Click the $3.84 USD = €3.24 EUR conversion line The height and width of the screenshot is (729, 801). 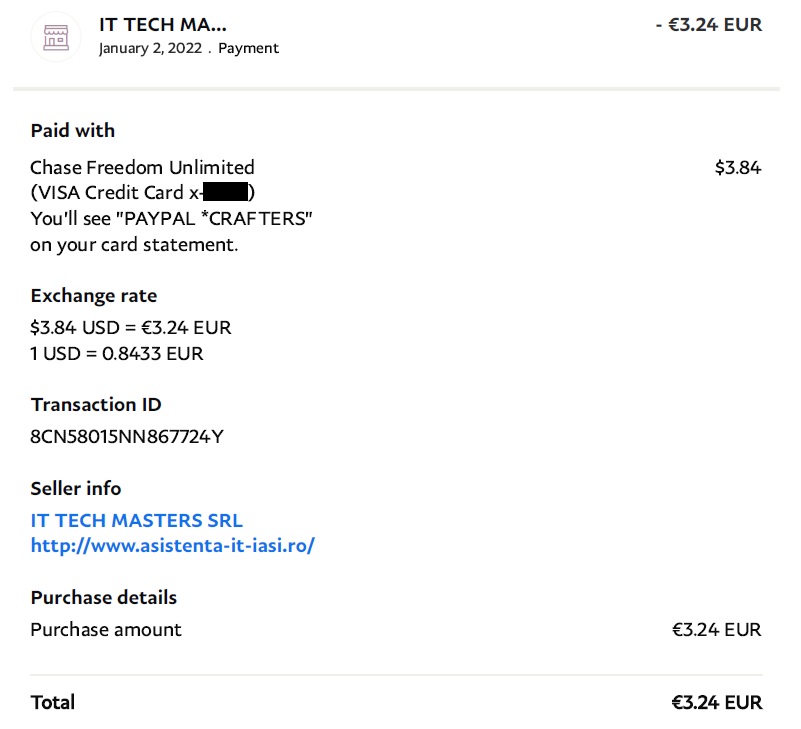131,327
